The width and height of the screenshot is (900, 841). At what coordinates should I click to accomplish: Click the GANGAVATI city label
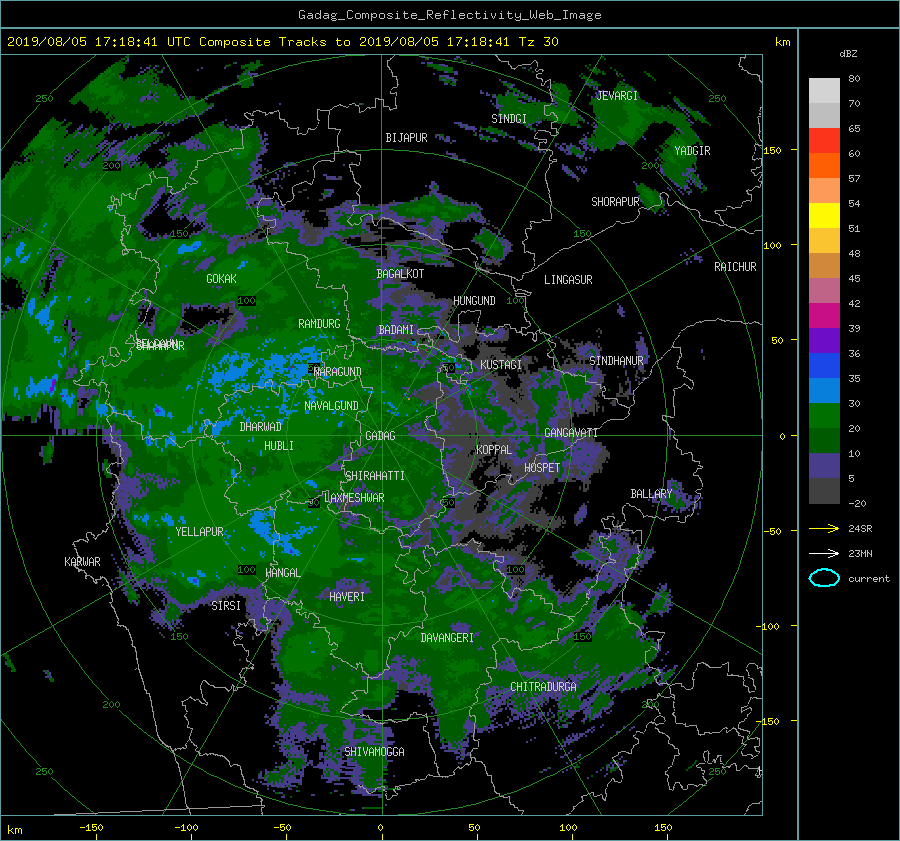pyautogui.click(x=571, y=433)
